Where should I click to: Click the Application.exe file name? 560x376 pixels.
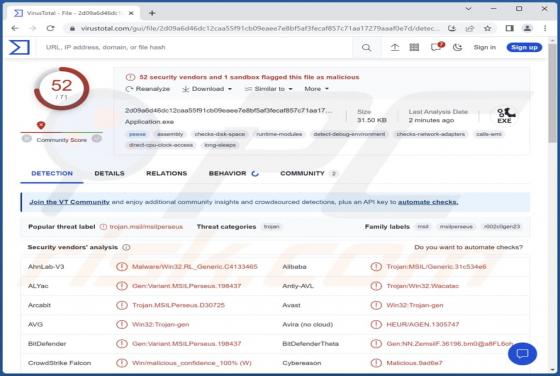coord(149,122)
